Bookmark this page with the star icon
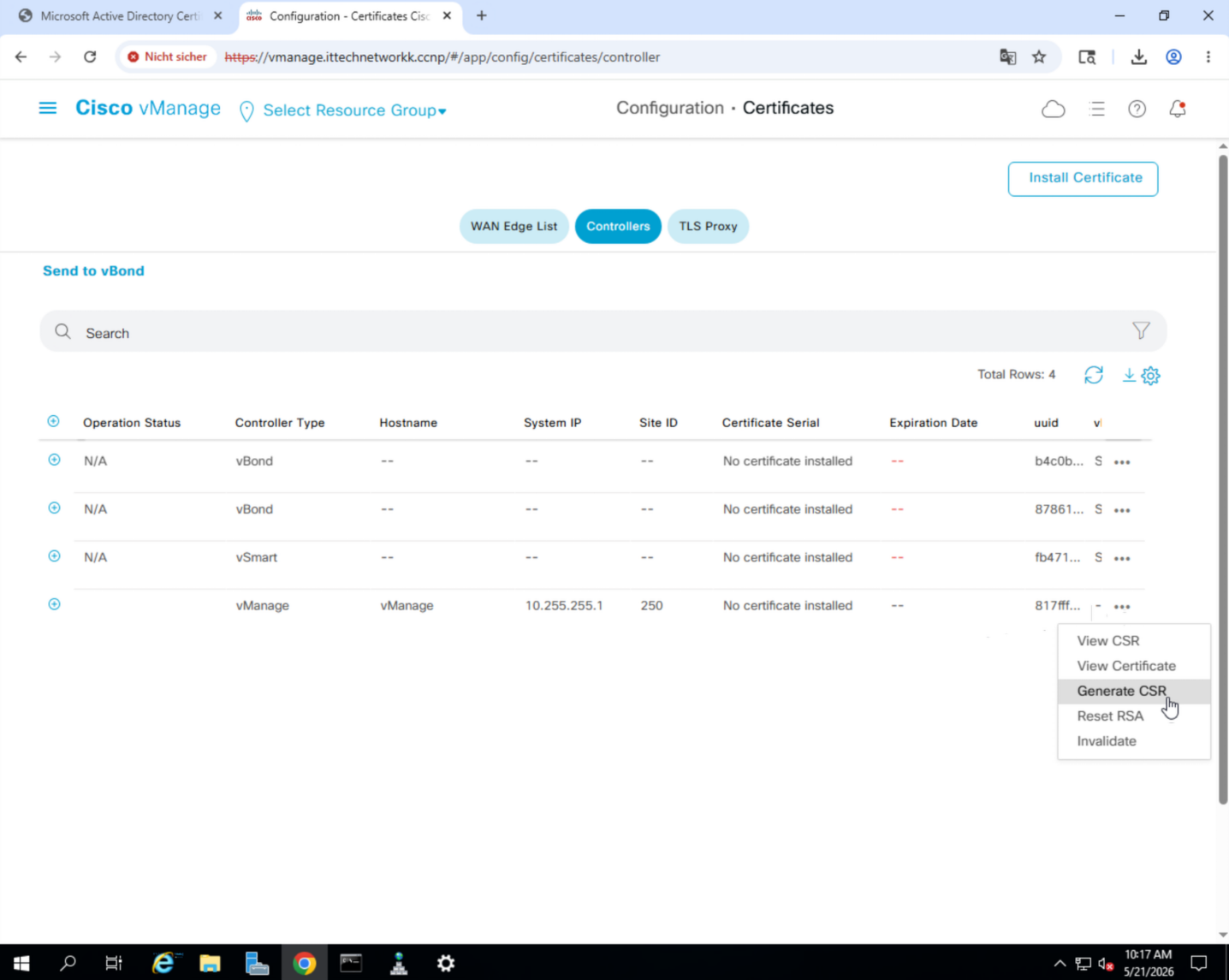 pyautogui.click(x=1039, y=56)
